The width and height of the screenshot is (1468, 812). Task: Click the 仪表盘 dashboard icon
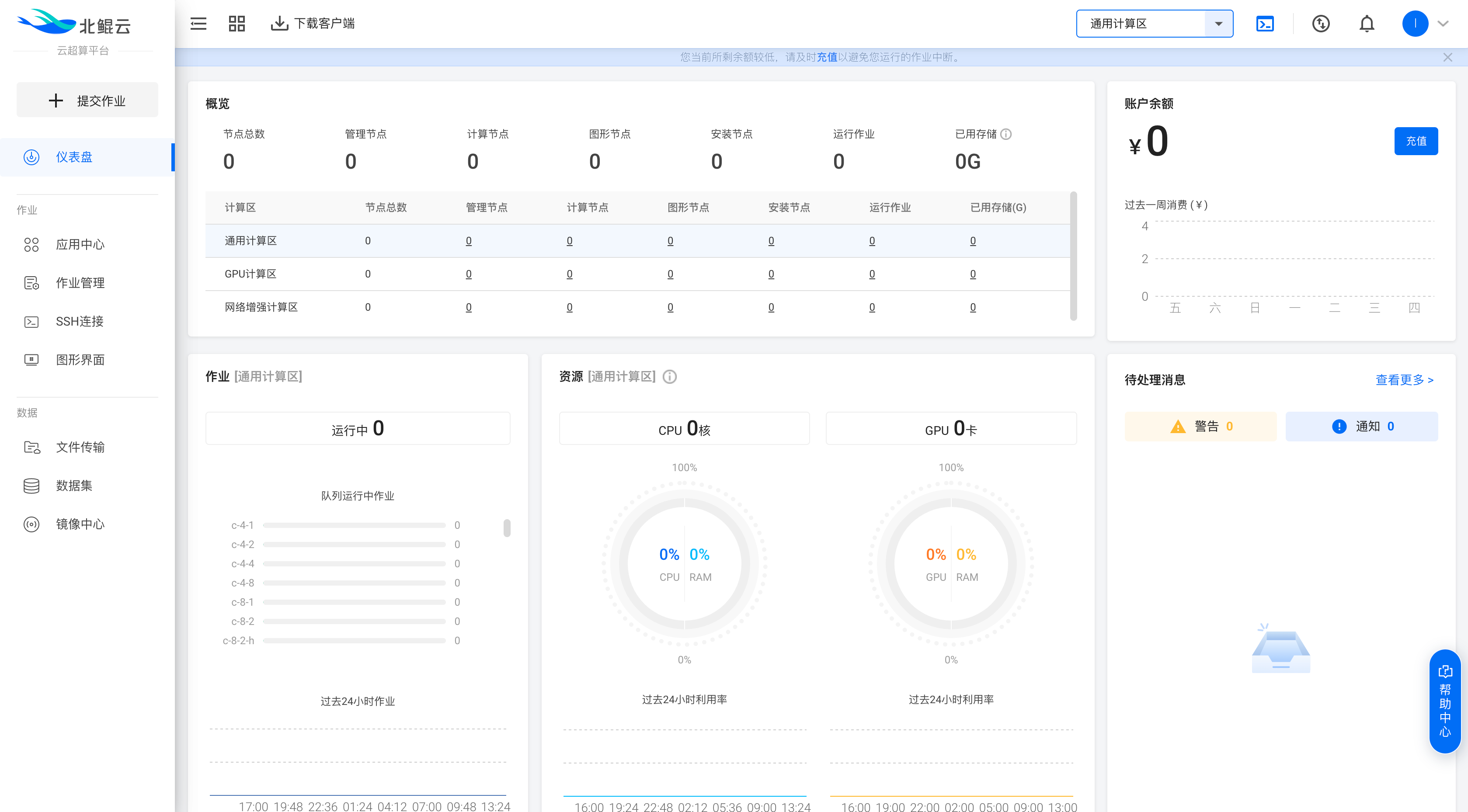click(31, 157)
